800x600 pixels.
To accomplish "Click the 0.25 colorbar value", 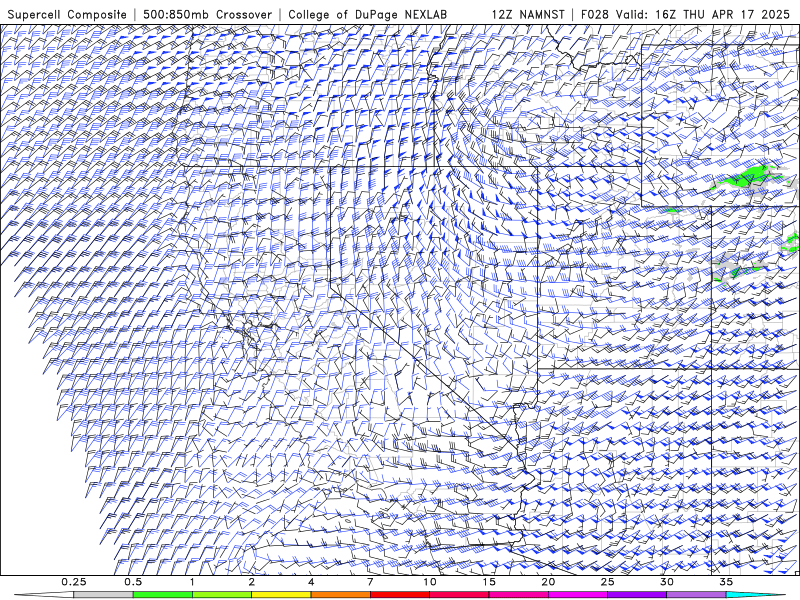I will tap(74, 582).
